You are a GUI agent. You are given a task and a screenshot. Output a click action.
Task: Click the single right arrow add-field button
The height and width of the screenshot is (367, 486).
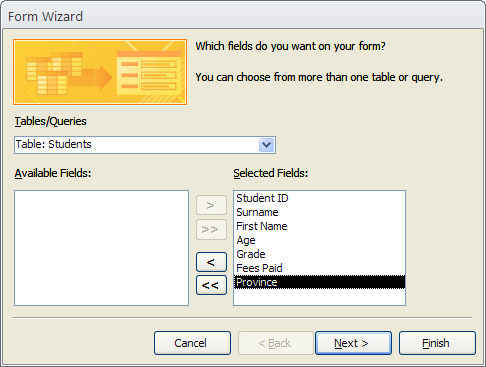pyautogui.click(x=211, y=205)
